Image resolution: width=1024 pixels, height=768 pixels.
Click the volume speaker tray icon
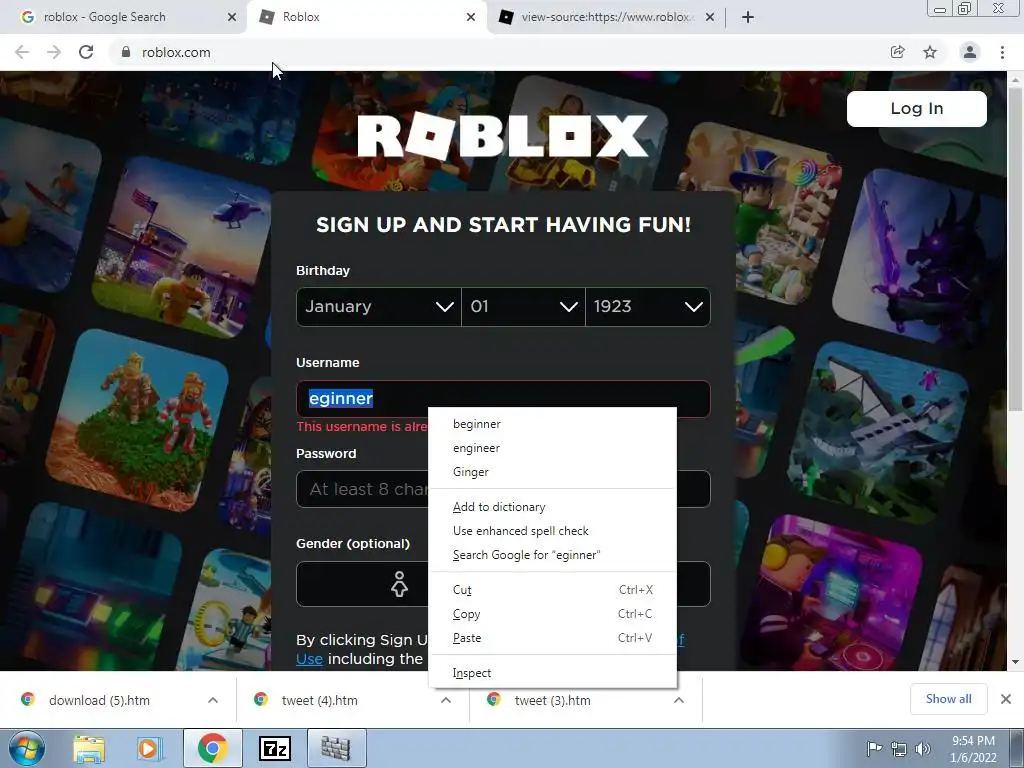click(x=923, y=748)
